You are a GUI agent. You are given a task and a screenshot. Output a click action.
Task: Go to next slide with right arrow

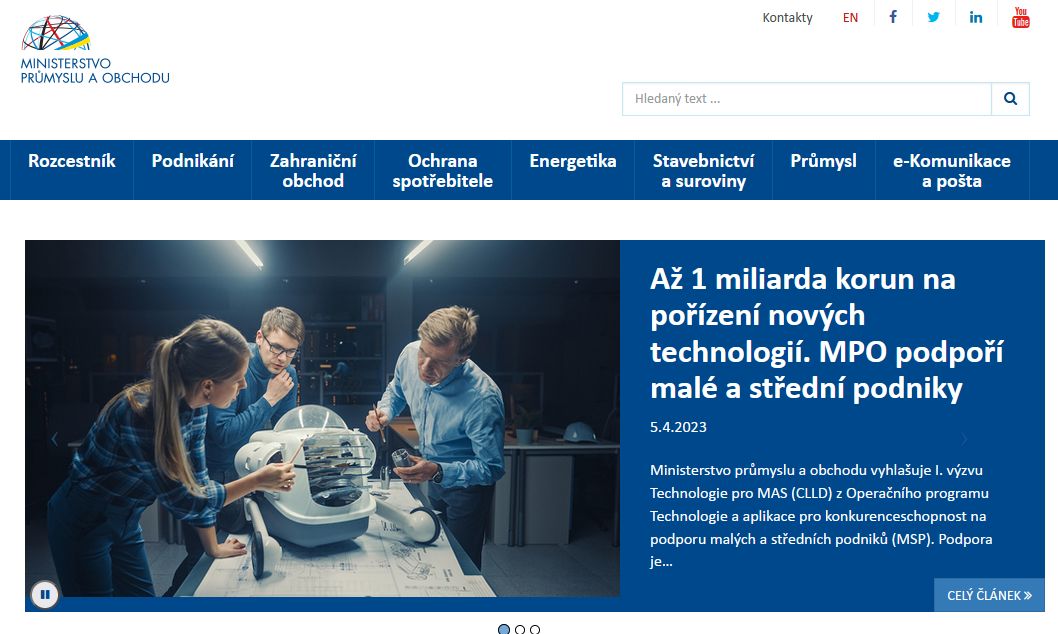(964, 439)
